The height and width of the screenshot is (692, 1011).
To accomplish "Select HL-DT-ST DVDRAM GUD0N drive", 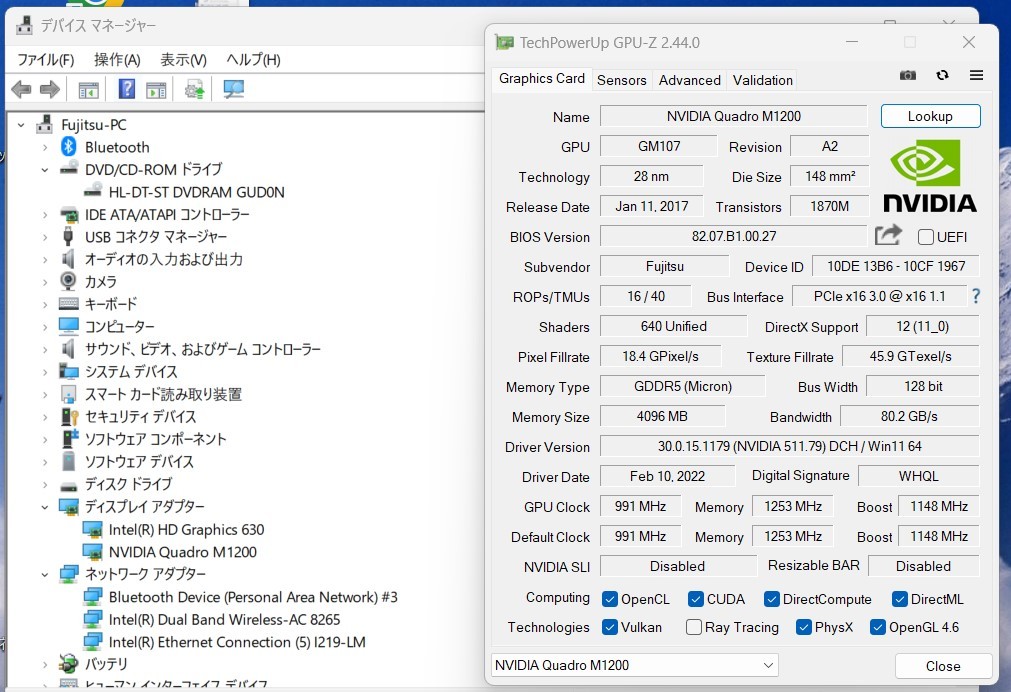I will [x=197, y=192].
